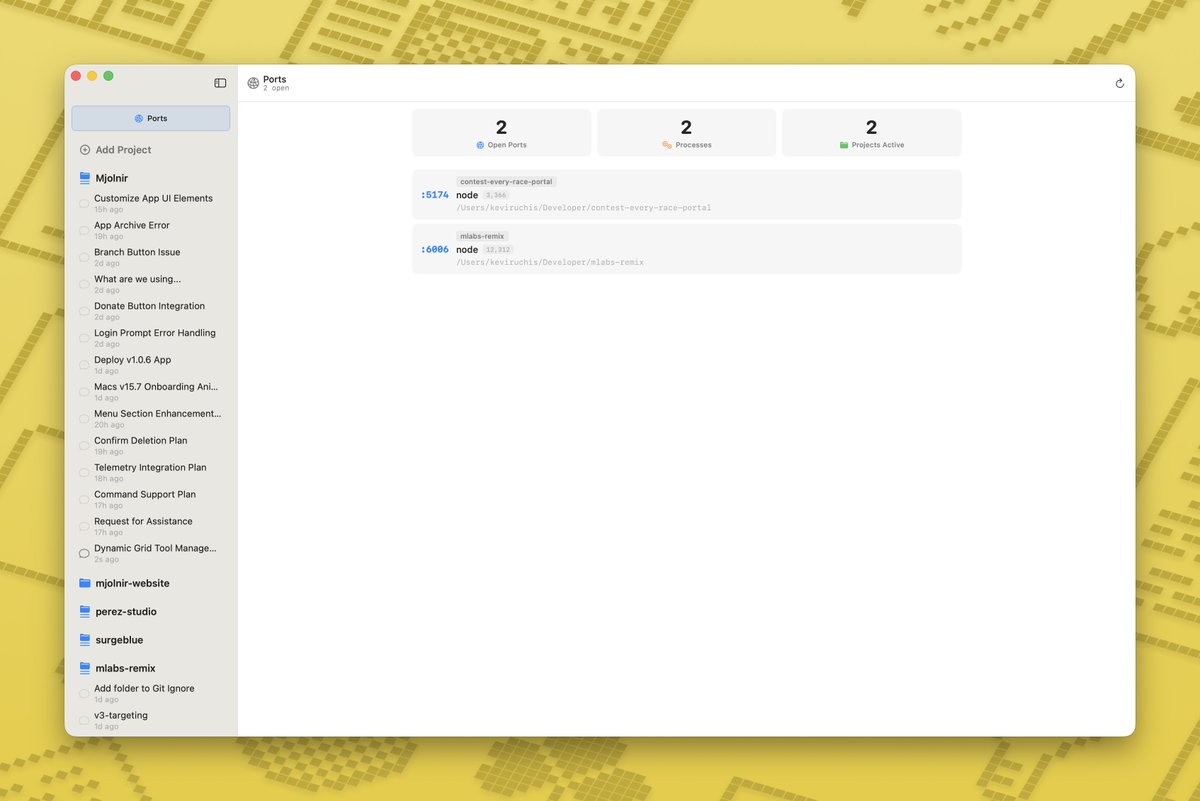Click chat bubble icon beside Telemetry Integration Plan
Screen dimensions: 1200x801
[x=84, y=474]
